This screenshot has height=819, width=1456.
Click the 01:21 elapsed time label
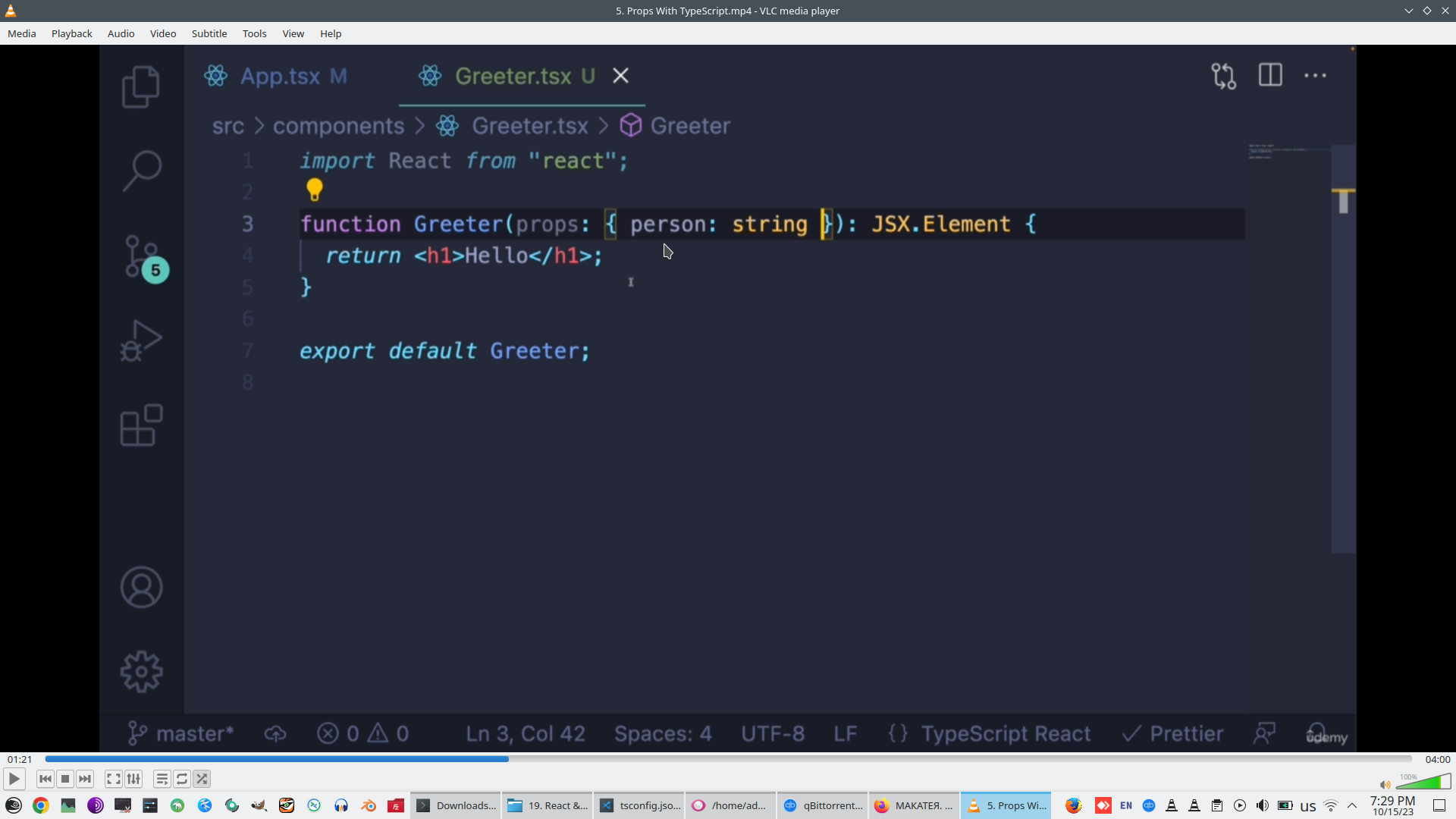tap(20, 759)
